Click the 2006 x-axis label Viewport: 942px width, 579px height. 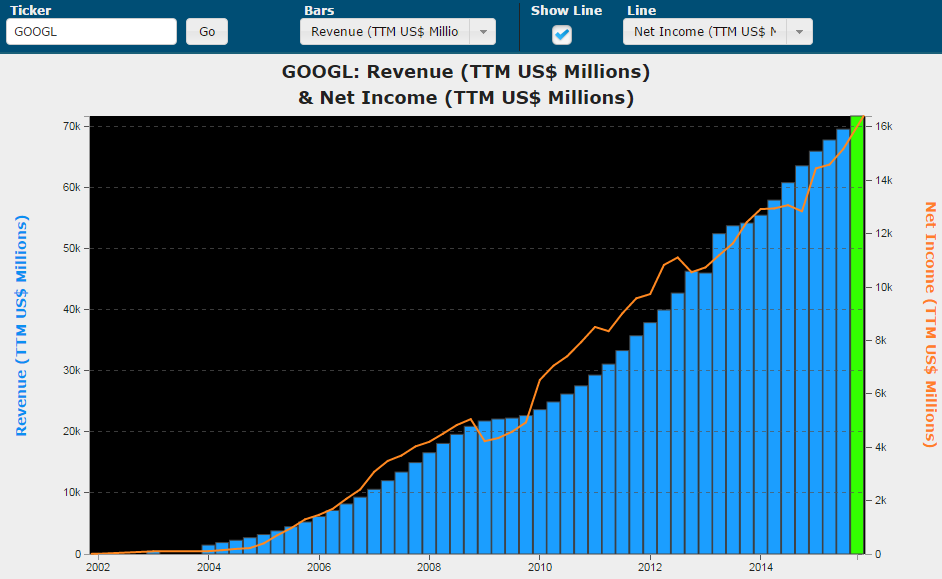318,567
